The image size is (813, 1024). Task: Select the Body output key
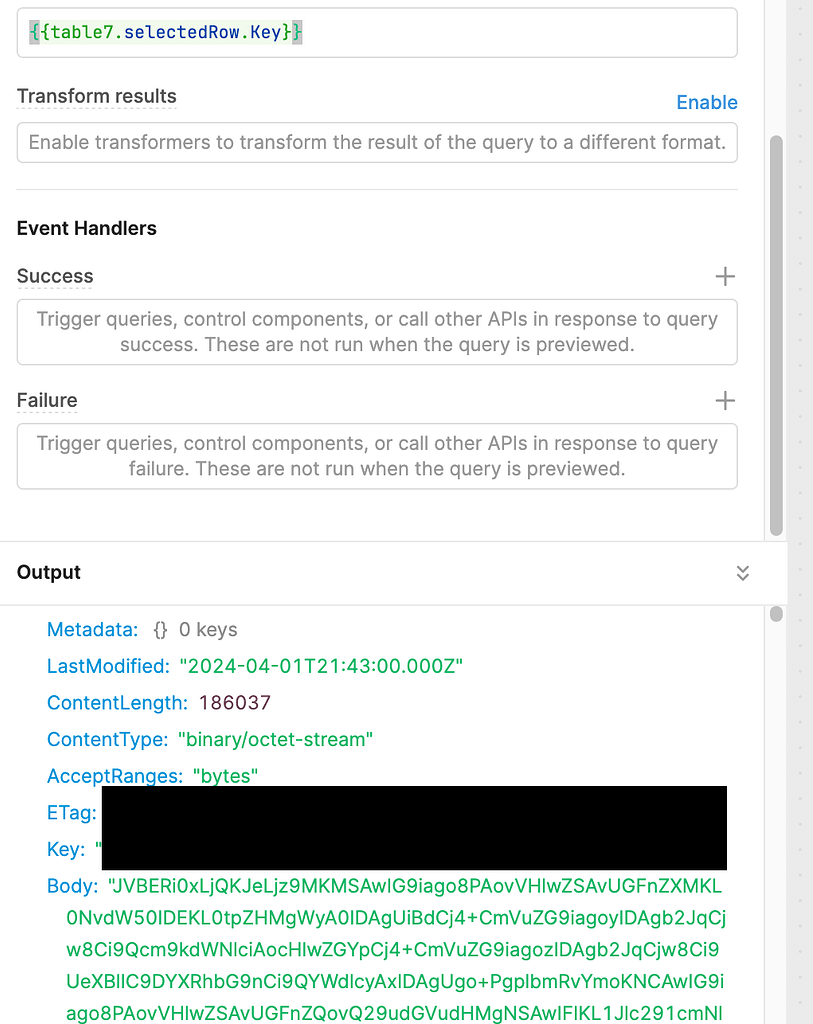coord(72,886)
